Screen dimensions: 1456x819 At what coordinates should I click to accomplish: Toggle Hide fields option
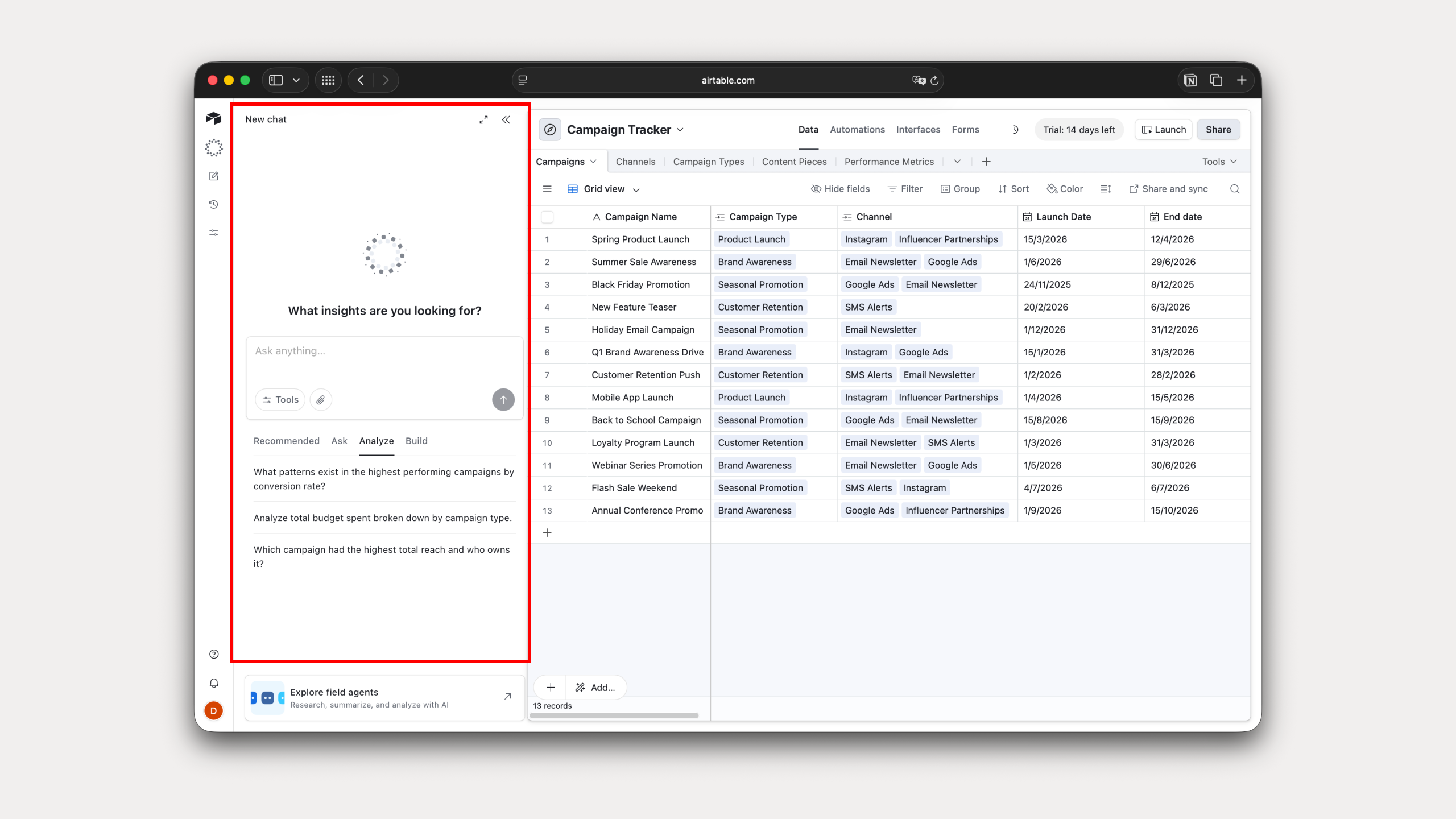840,189
